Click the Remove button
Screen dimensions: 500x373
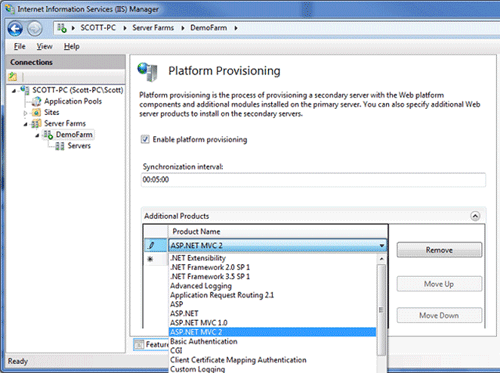[x=439, y=250]
